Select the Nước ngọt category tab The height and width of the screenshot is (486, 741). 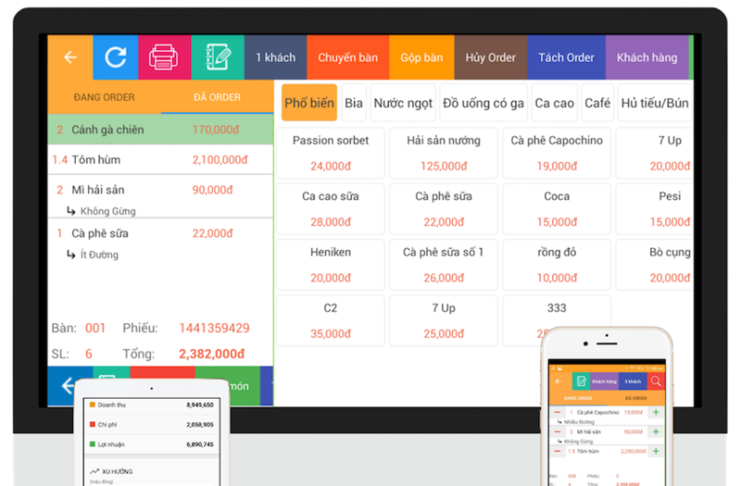click(403, 103)
